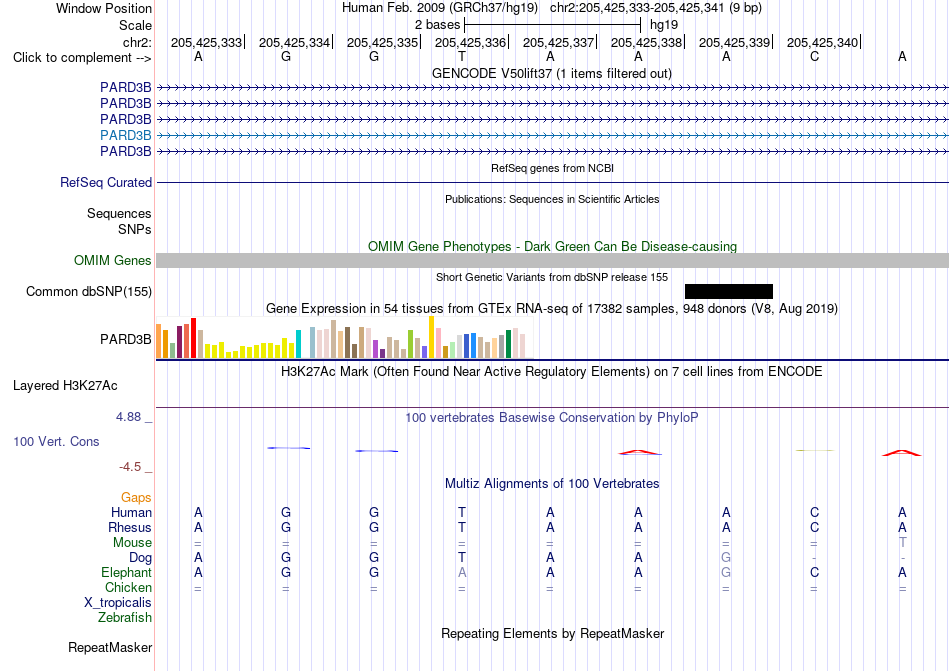The image size is (950, 671).
Task: Click the Chicken species label
Action: (x=128, y=587)
